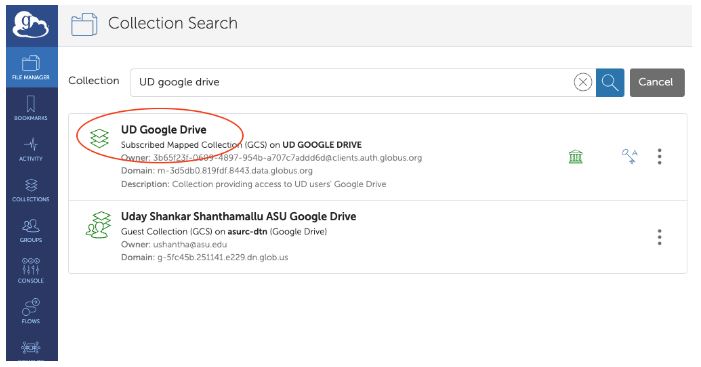
Task: Click the guest collection icon for Uday Shankar
Action: (98, 225)
